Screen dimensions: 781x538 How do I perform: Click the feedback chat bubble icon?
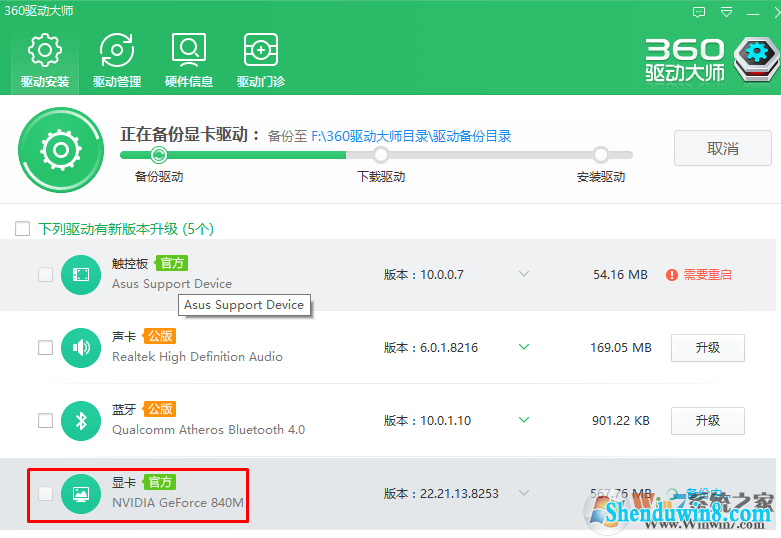click(x=699, y=12)
